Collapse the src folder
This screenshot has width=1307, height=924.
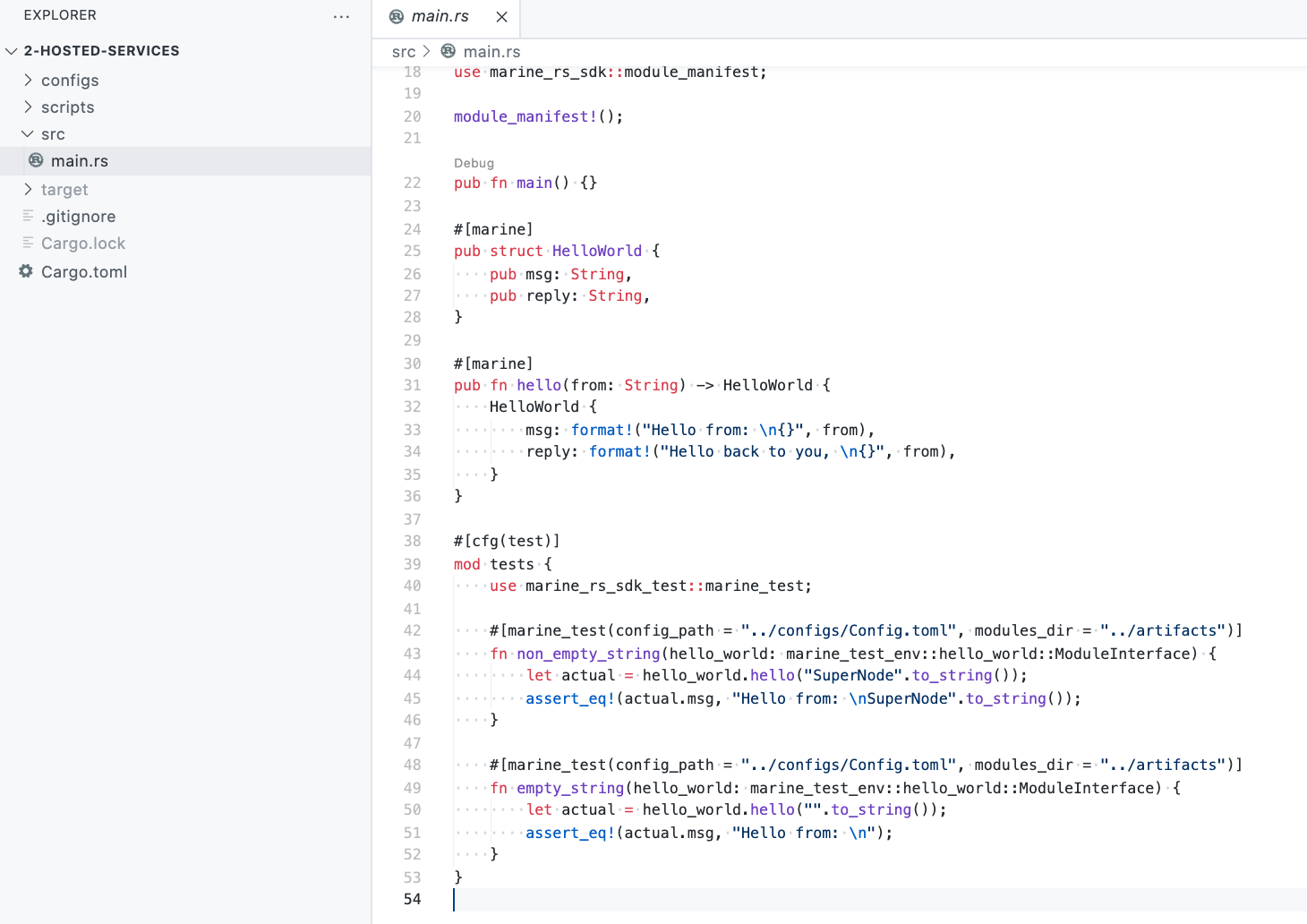point(28,133)
